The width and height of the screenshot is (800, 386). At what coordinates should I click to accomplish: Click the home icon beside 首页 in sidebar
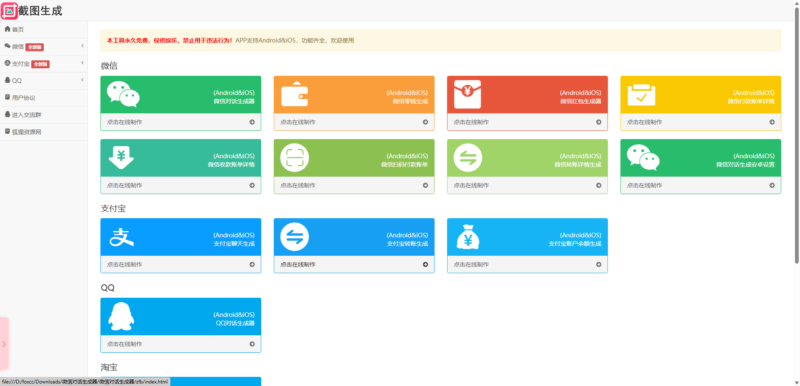tap(7, 29)
